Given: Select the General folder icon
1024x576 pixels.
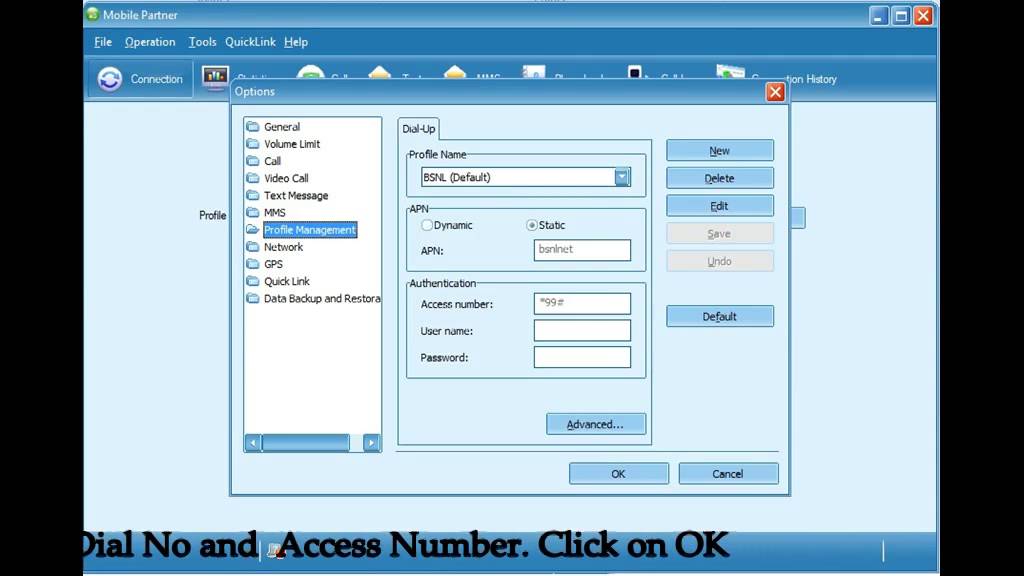Looking at the screenshot, I should [253, 126].
